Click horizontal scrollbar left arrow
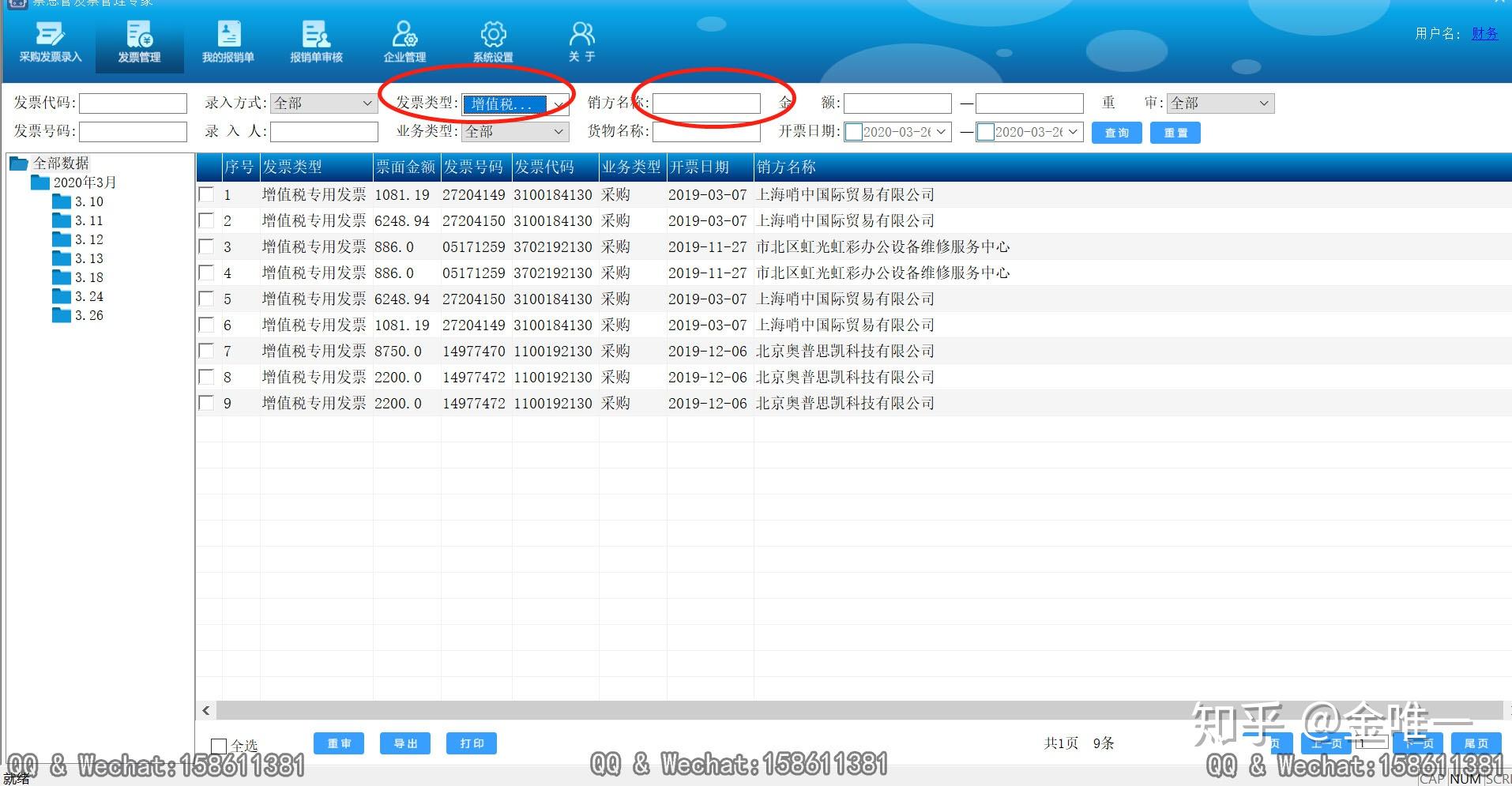 click(x=206, y=710)
